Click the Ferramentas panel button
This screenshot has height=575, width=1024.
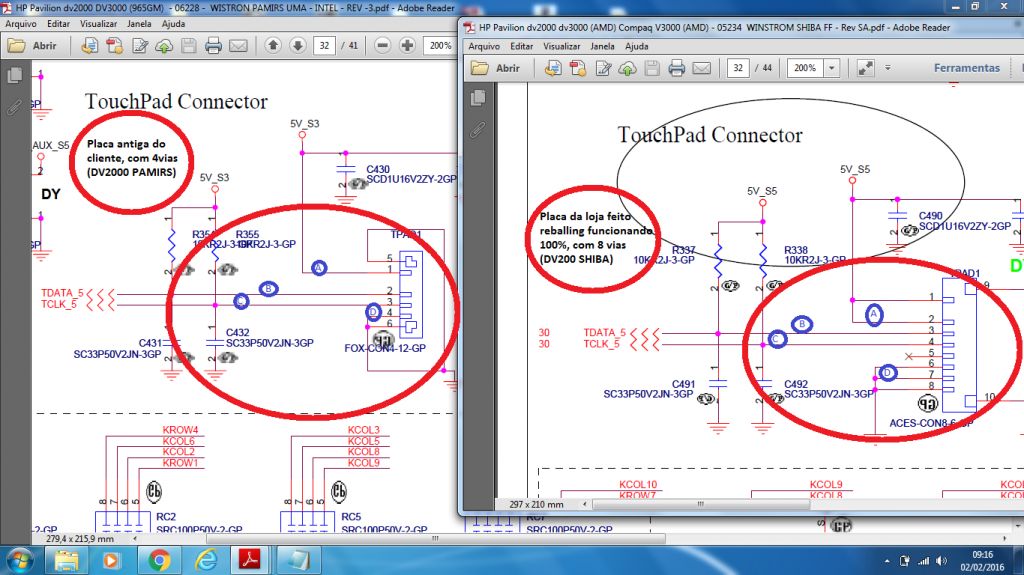[966, 68]
